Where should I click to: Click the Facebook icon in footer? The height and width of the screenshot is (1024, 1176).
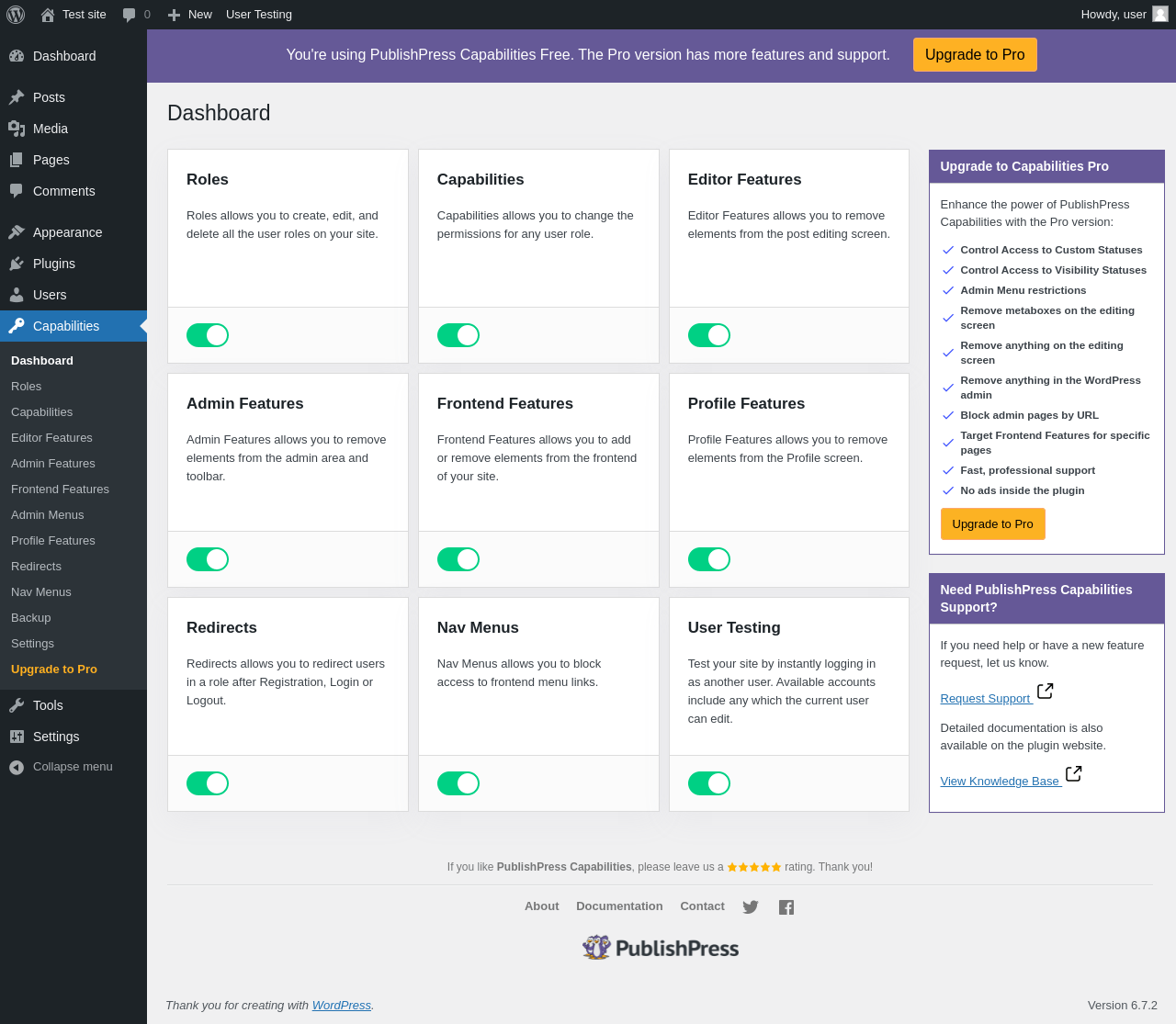786,907
